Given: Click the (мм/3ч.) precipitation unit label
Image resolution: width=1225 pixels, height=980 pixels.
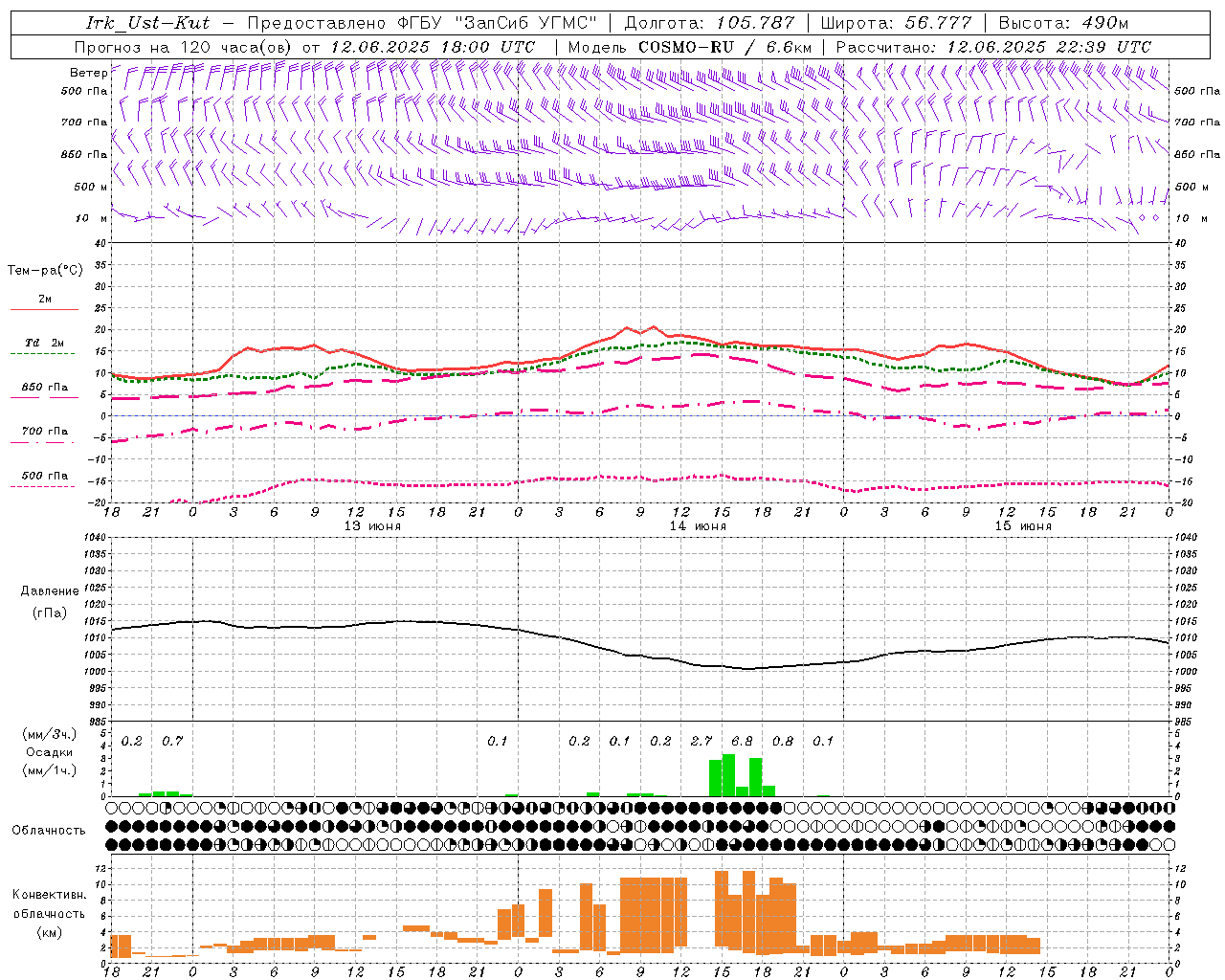Looking at the screenshot, I should pyautogui.click(x=50, y=734).
